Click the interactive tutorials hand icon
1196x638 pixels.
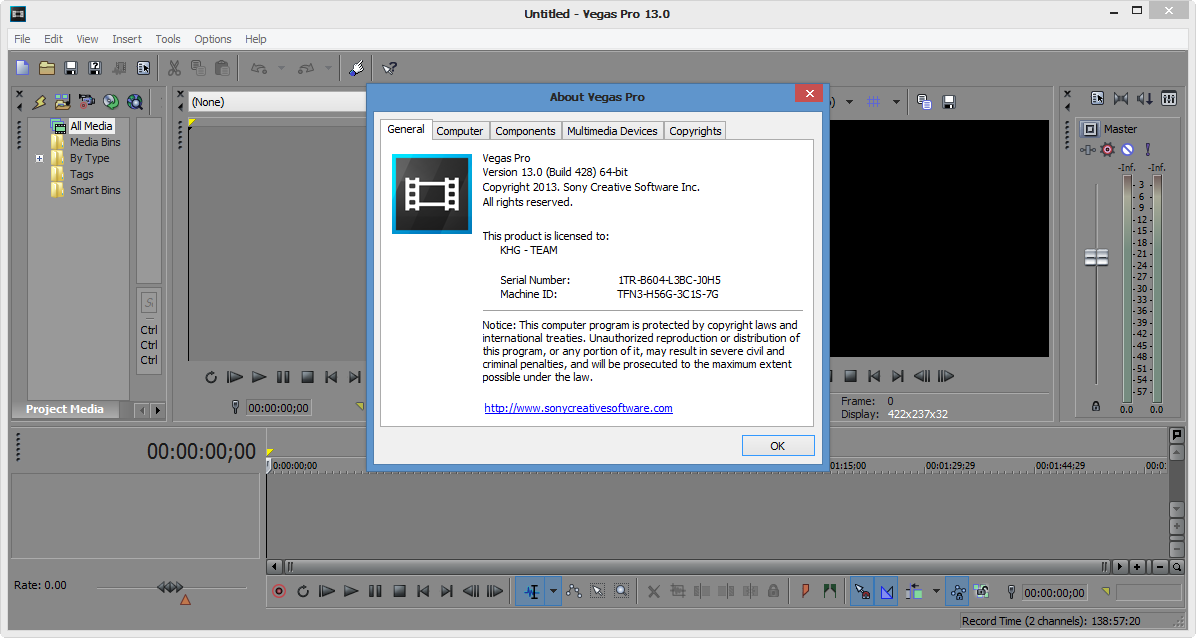[x=356, y=68]
